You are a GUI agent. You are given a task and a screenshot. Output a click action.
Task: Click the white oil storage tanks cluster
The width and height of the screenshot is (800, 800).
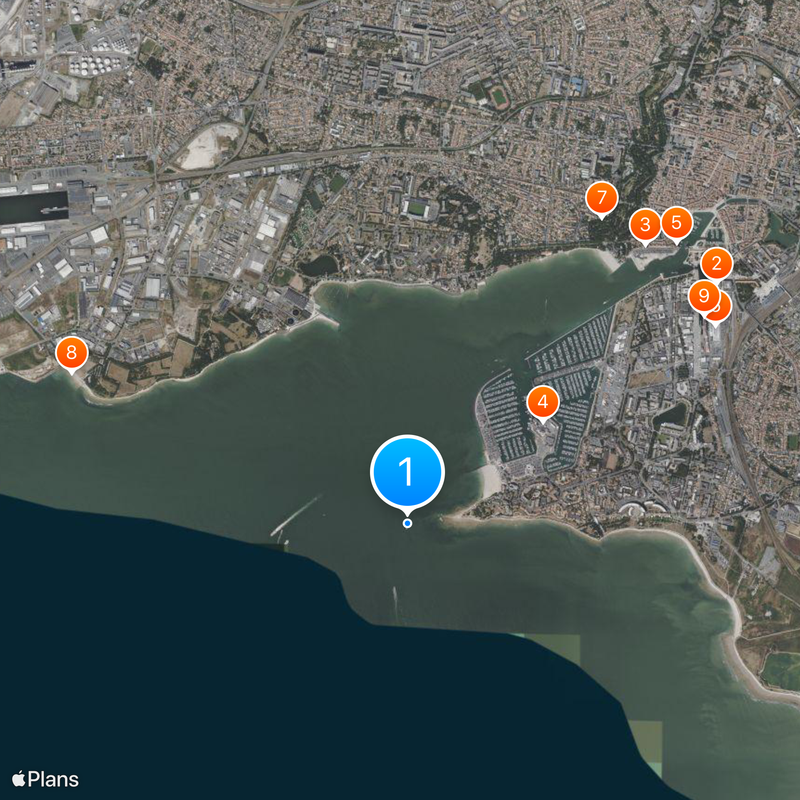click(95, 64)
